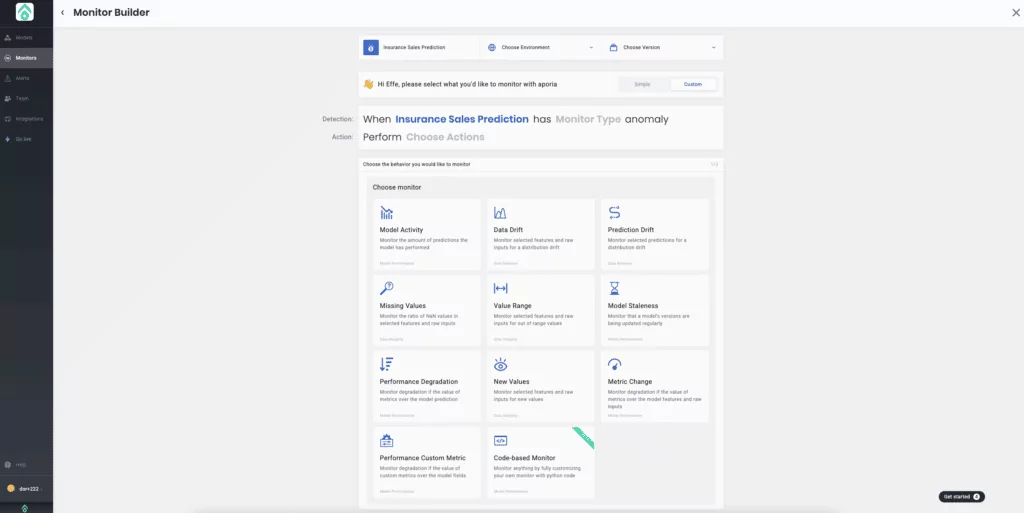This screenshot has height=513, width=1024.
Task: Choose the Code-based Monitor title
Action: pos(524,458)
